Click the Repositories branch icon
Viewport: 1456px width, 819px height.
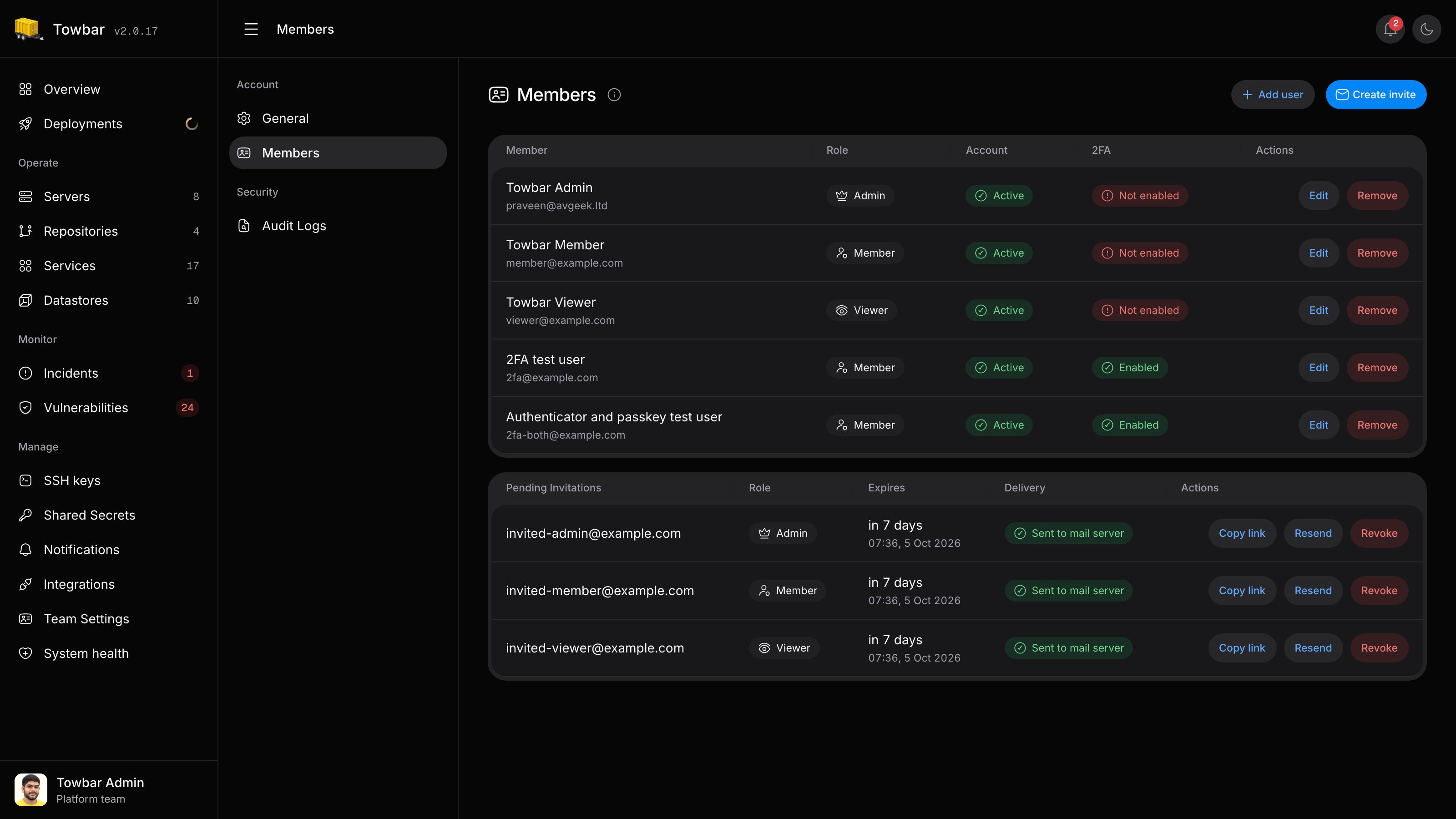pyautogui.click(x=25, y=231)
